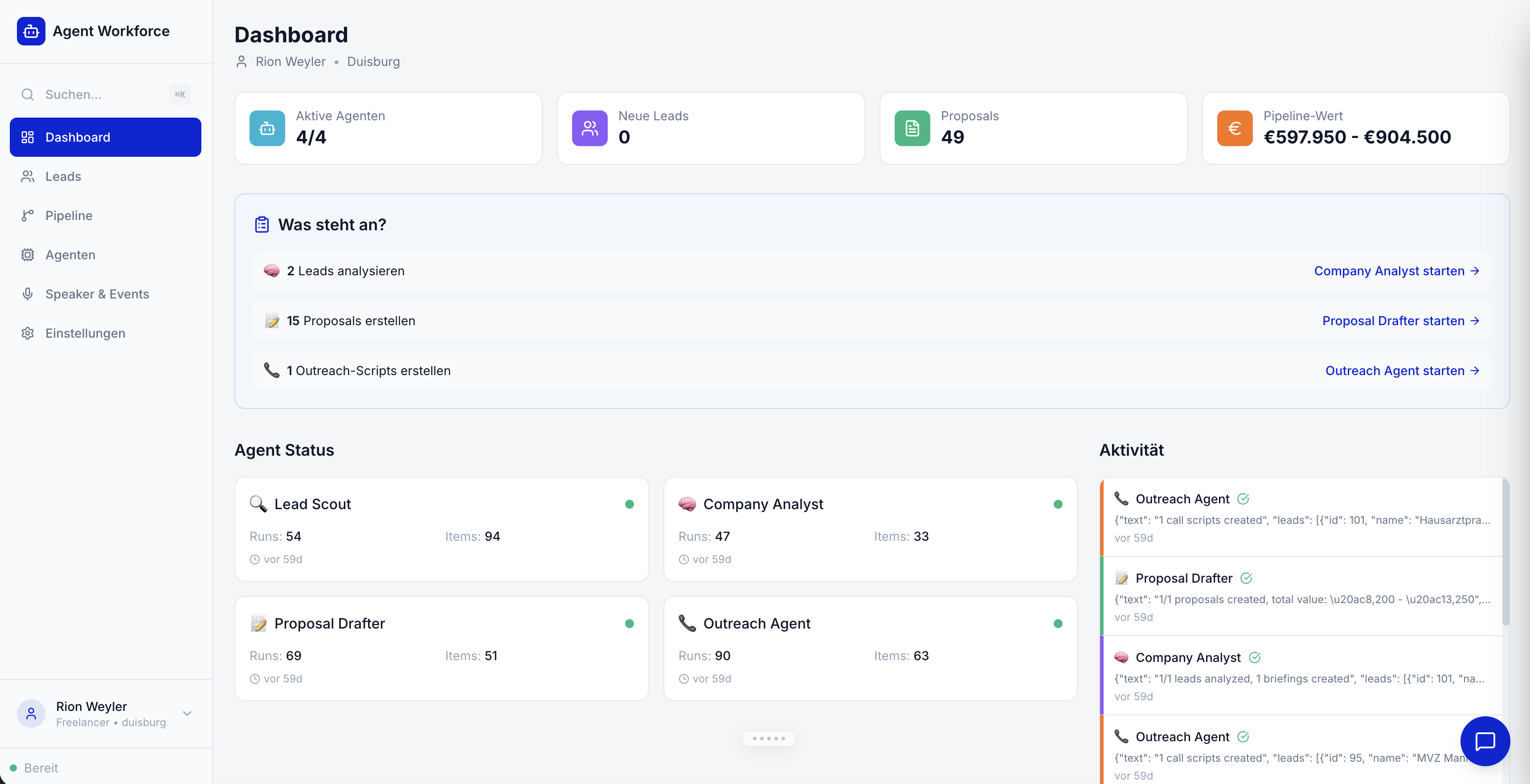Open the Outreach Agent status card
Screen dimensions: 1530x784
pos(870,649)
